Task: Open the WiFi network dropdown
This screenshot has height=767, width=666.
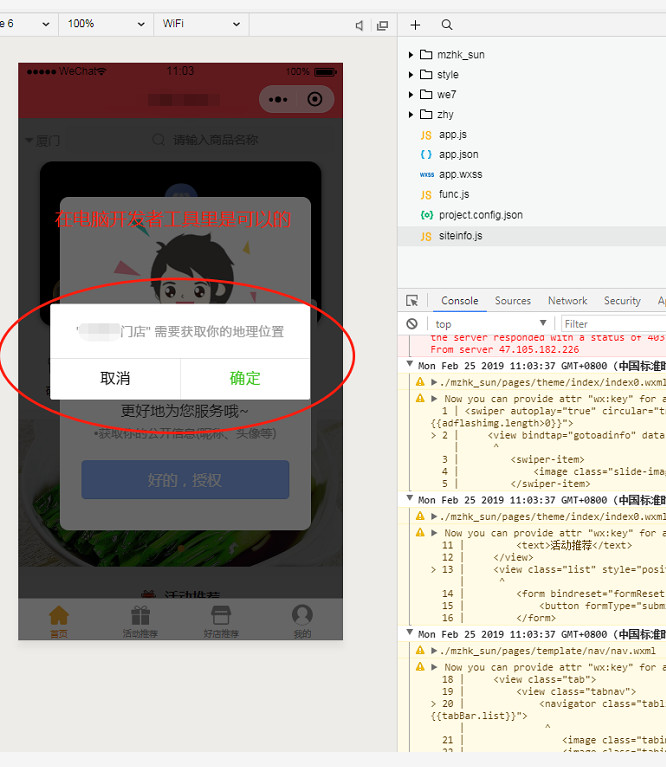Action: (201, 24)
